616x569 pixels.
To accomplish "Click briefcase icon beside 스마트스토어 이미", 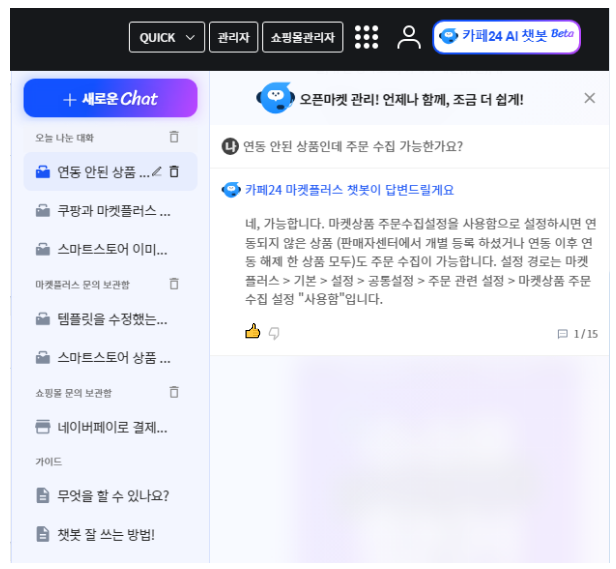I will 43,249.
